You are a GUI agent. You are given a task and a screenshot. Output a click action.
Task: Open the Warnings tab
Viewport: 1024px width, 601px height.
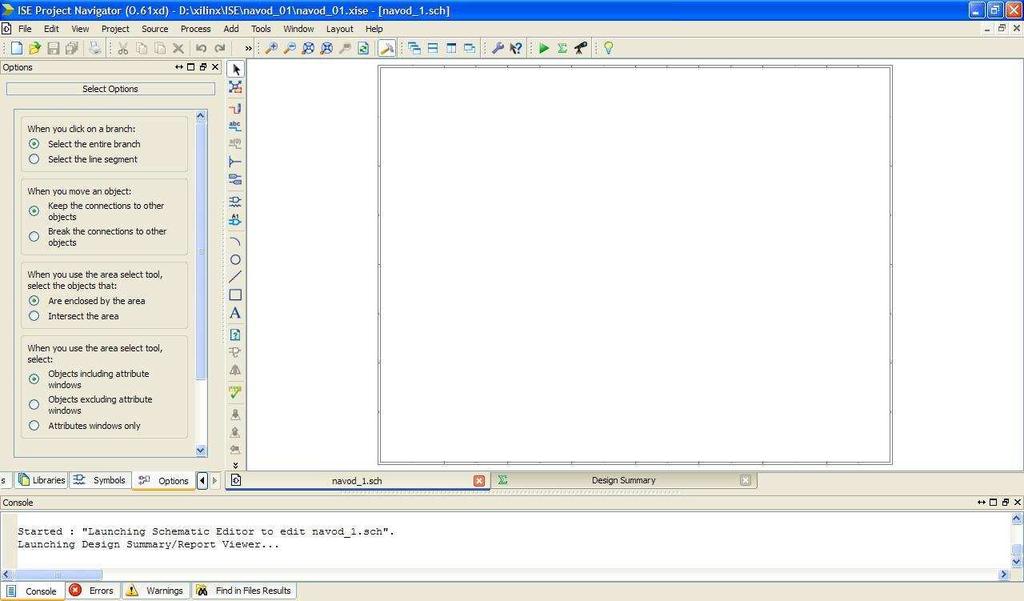click(x=155, y=591)
